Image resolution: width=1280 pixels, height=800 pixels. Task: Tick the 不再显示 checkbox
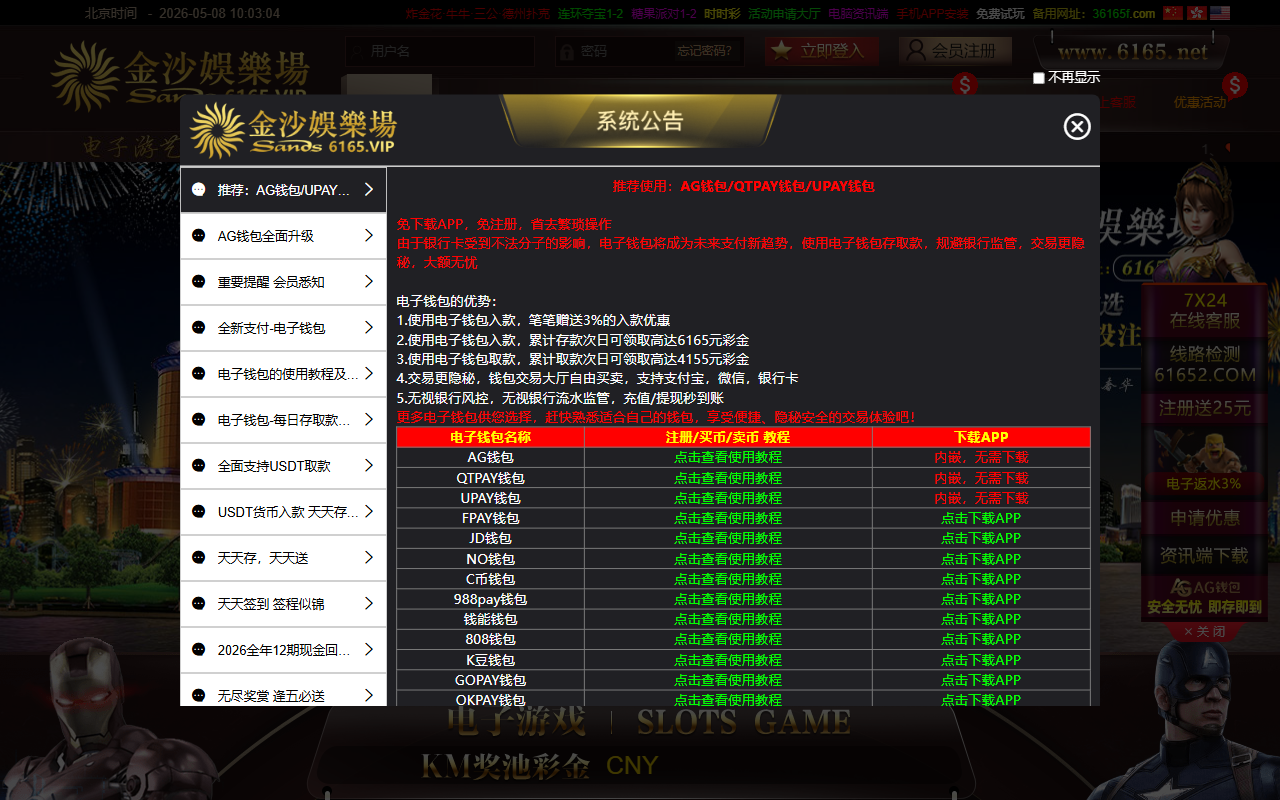click(x=1039, y=78)
